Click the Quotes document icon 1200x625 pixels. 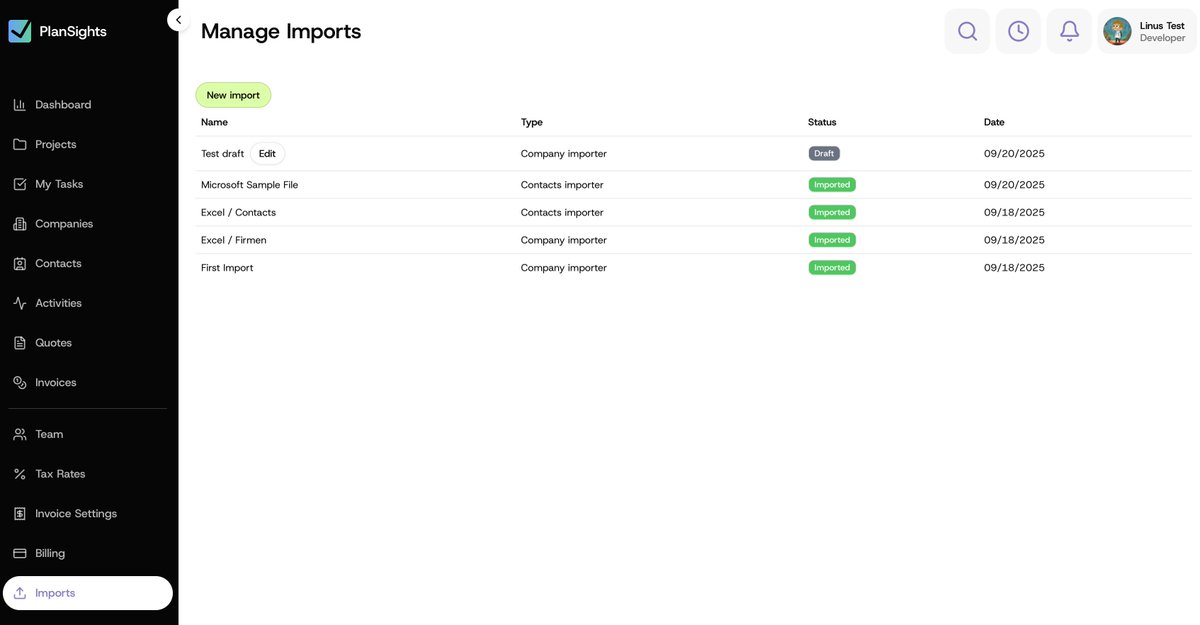(x=20, y=343)
